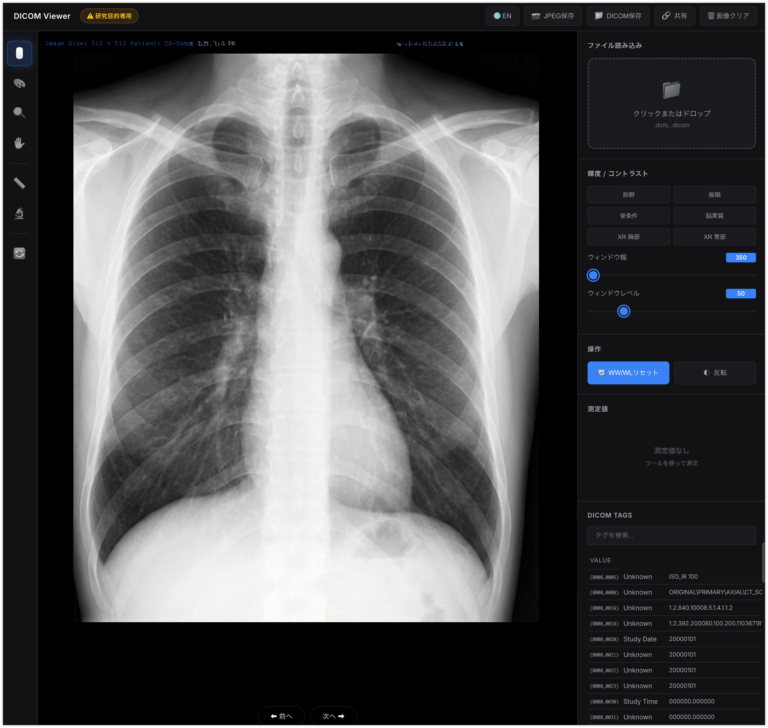Image resolution: width=768 pixels, height=728 pixels.
Task: Click the ORIGINAL\PRIMARY\AXIAL tag value
Action: point(715,592)
